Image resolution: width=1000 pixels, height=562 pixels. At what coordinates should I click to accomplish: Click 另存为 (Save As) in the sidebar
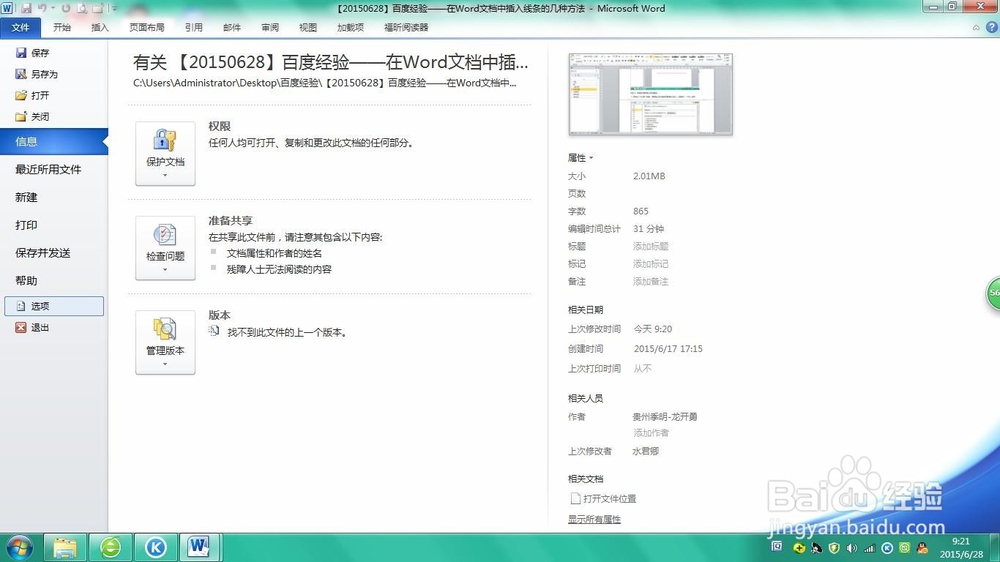[x=36, y=74]
